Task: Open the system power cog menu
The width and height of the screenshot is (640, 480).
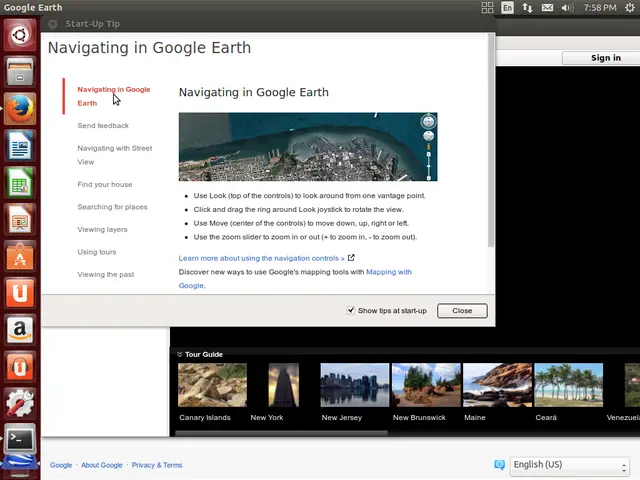Action: click(630, 7)
